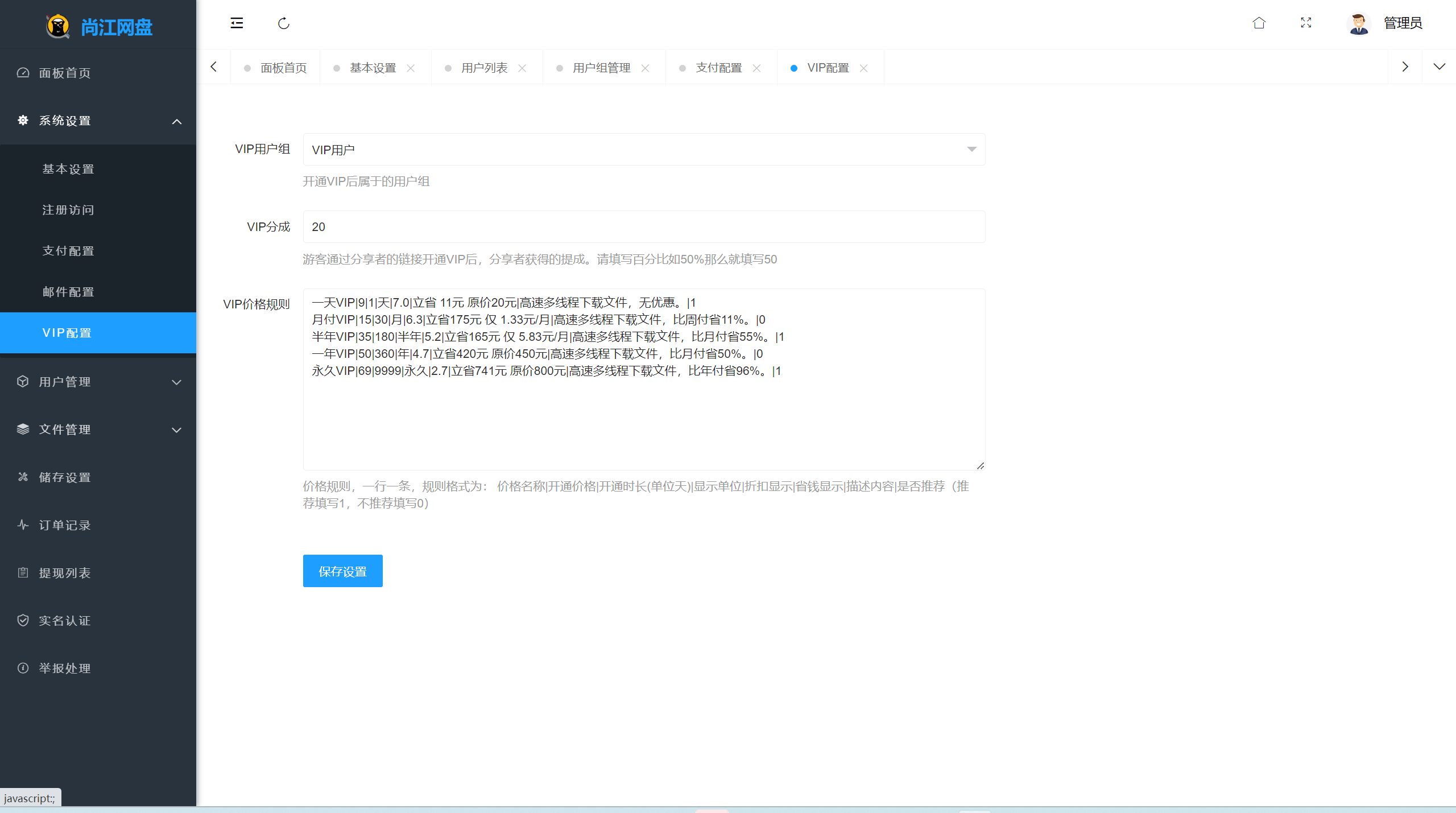
Task: Open 举报处理 in the sidebar
Action: [x=98, y=668]
